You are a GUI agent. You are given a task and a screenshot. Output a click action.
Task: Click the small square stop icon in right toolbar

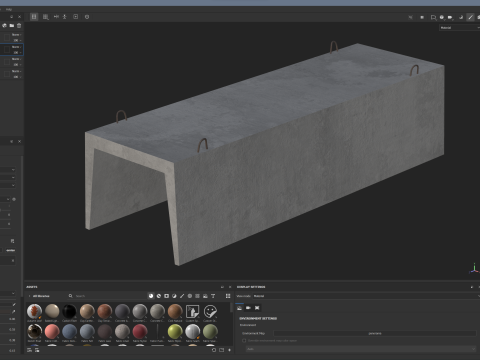point(422,17)
